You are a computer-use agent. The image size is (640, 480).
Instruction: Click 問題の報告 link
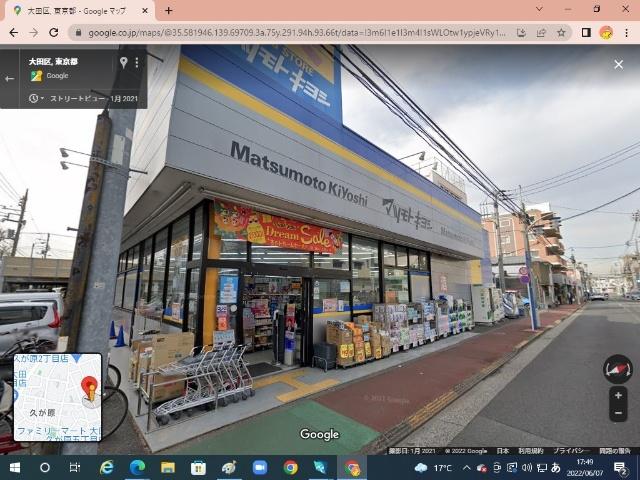pyautogui.click(x=615, y=451)
